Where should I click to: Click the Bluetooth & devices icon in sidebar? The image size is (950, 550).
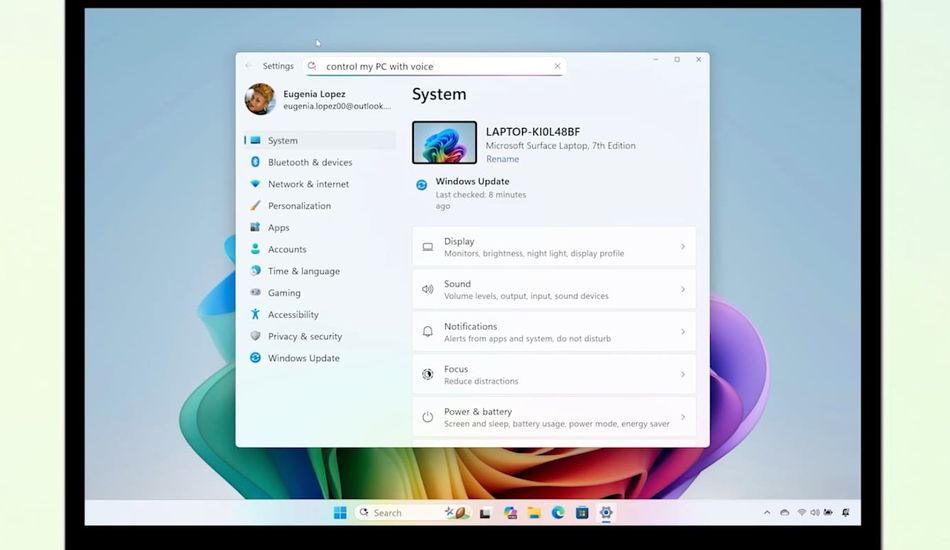tap(255, 162)
